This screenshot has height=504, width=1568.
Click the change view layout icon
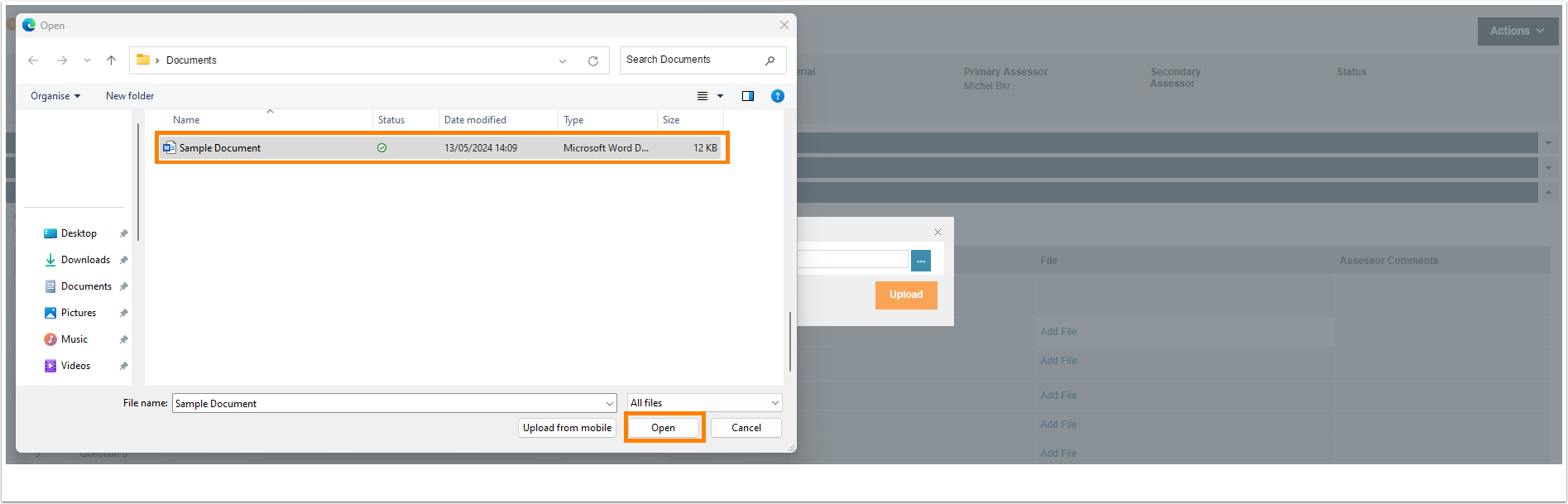coord(702,96)
